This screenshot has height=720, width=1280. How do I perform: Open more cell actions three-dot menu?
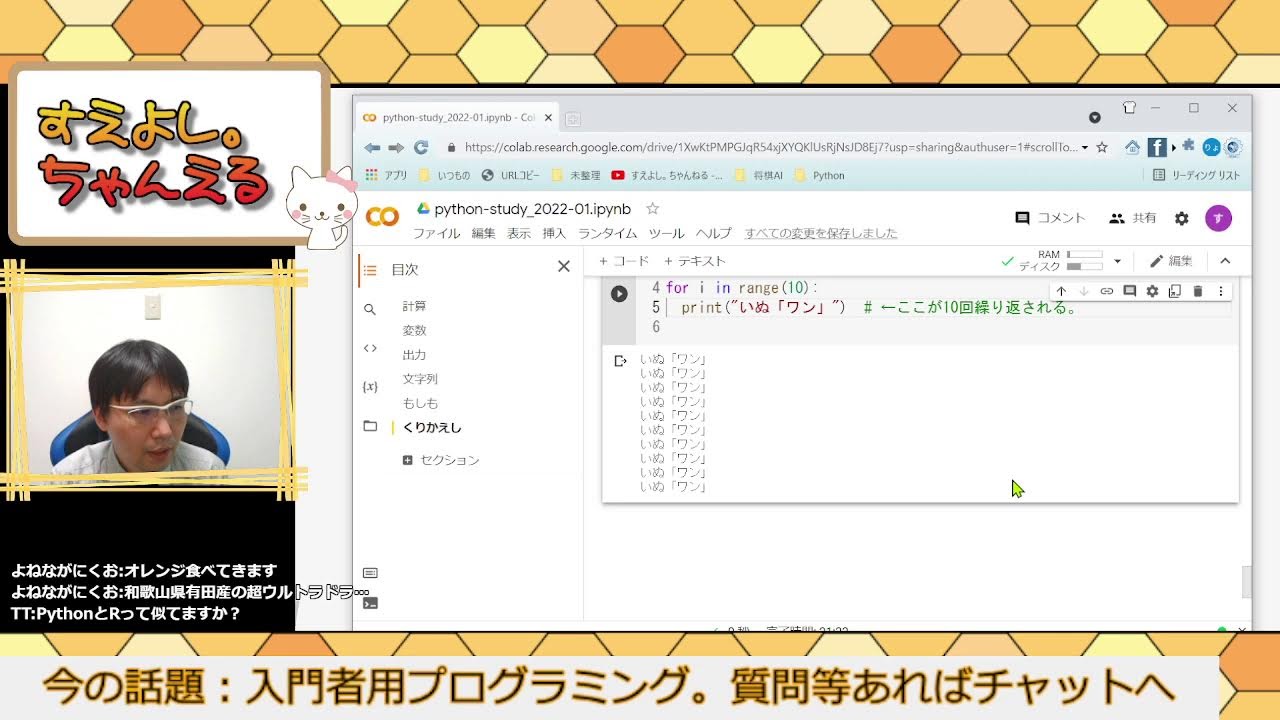pos(1220,291)
